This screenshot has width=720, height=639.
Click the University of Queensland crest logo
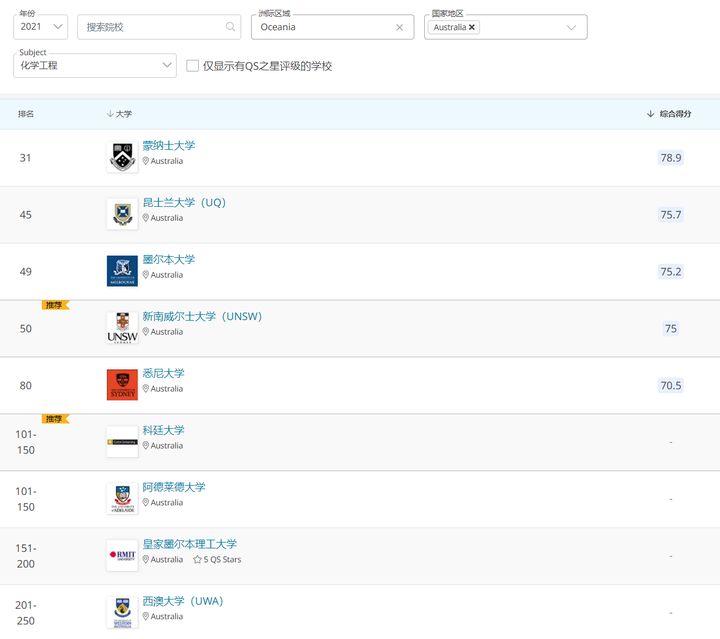coord(122,214)
